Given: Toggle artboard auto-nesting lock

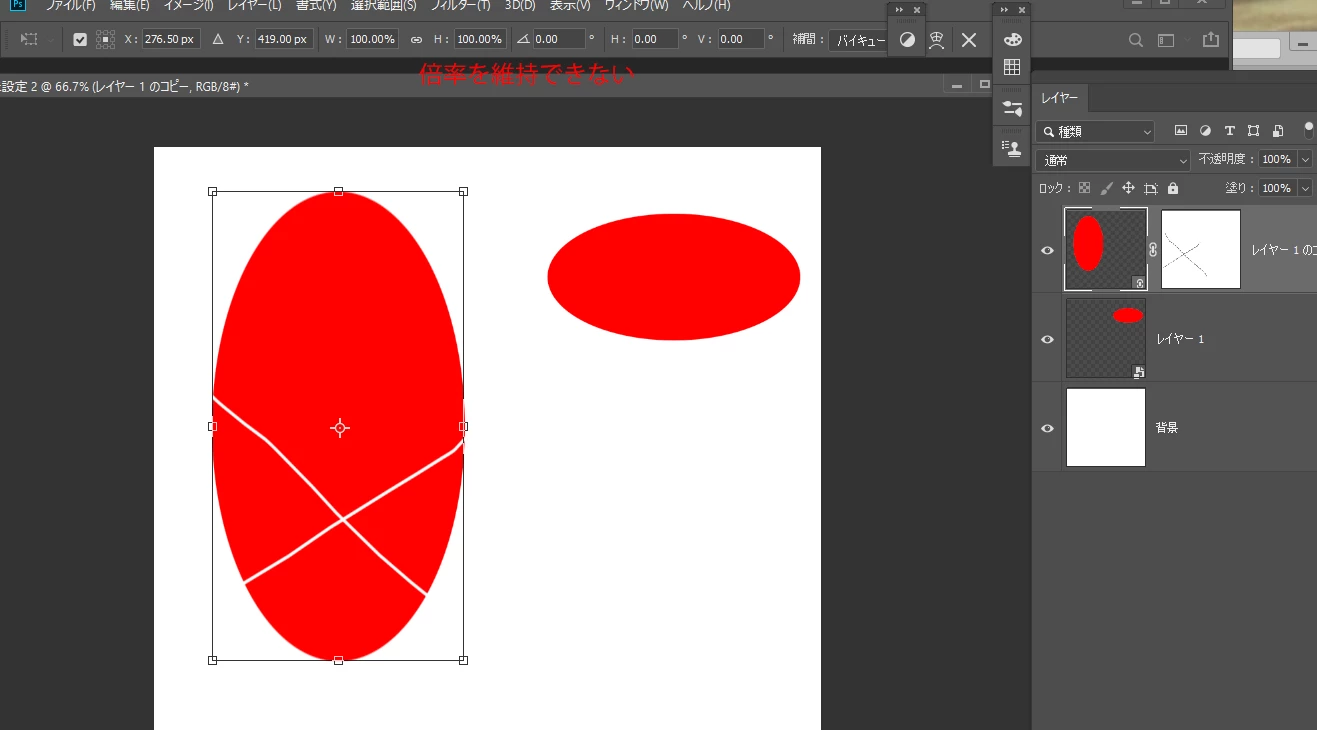Looking at the screenshot, I should 1150,188.
